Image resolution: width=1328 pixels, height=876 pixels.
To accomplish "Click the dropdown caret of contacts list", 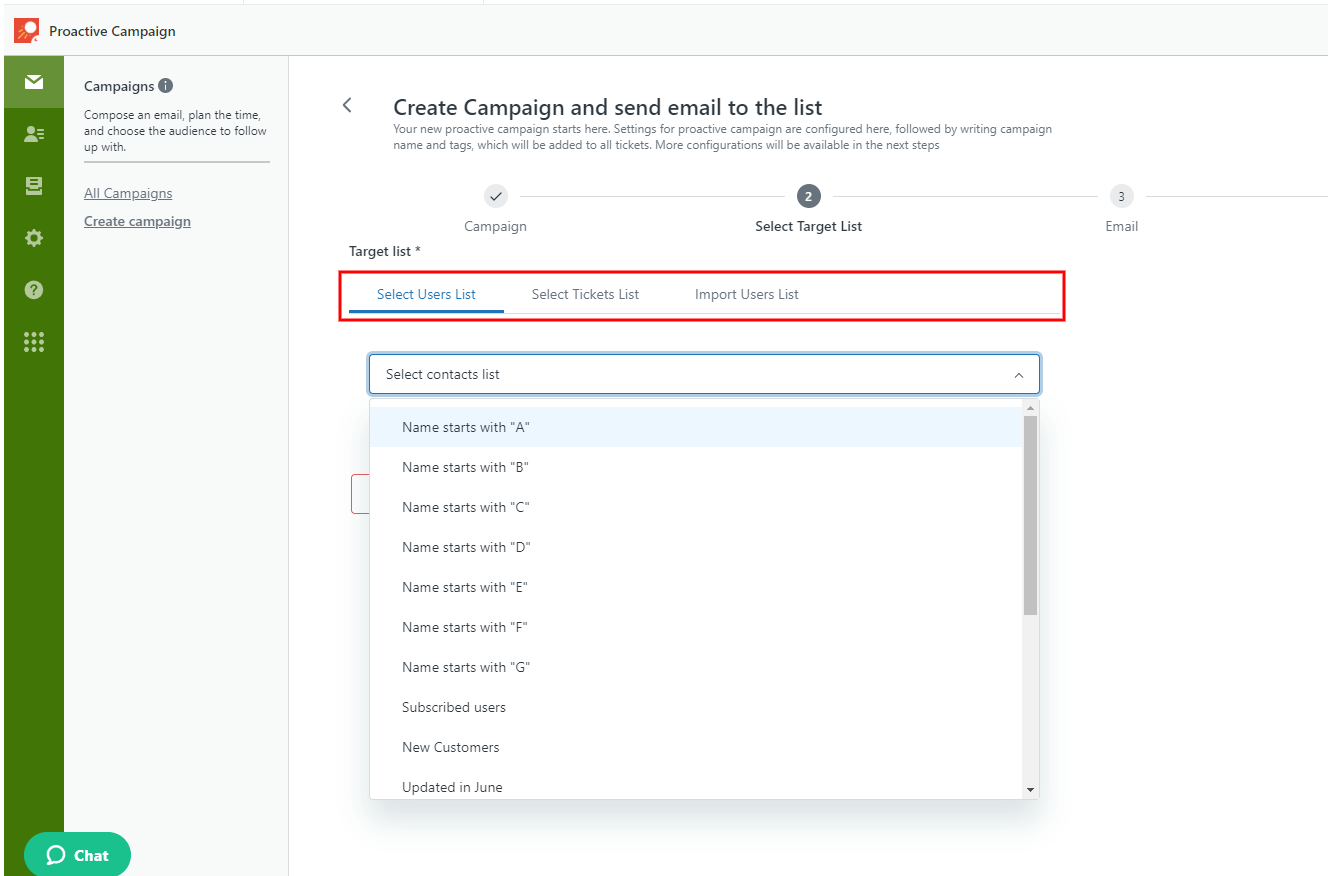I will (1019, 375).
